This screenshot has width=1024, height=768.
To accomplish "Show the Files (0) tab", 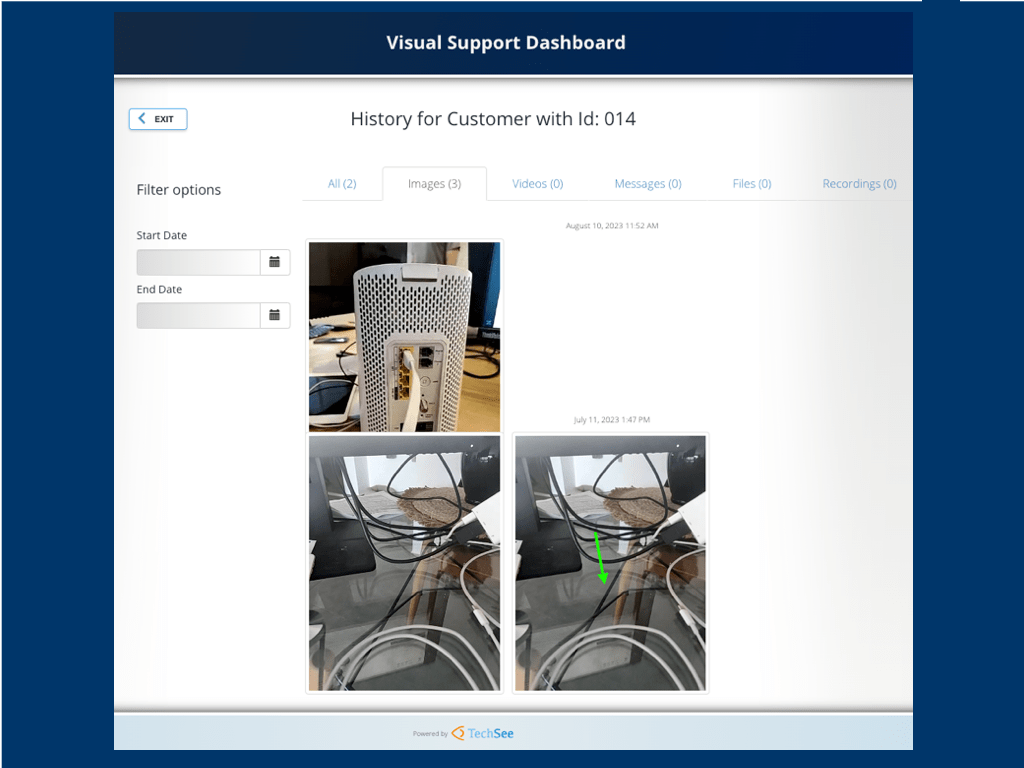I will tap(751, 184).
